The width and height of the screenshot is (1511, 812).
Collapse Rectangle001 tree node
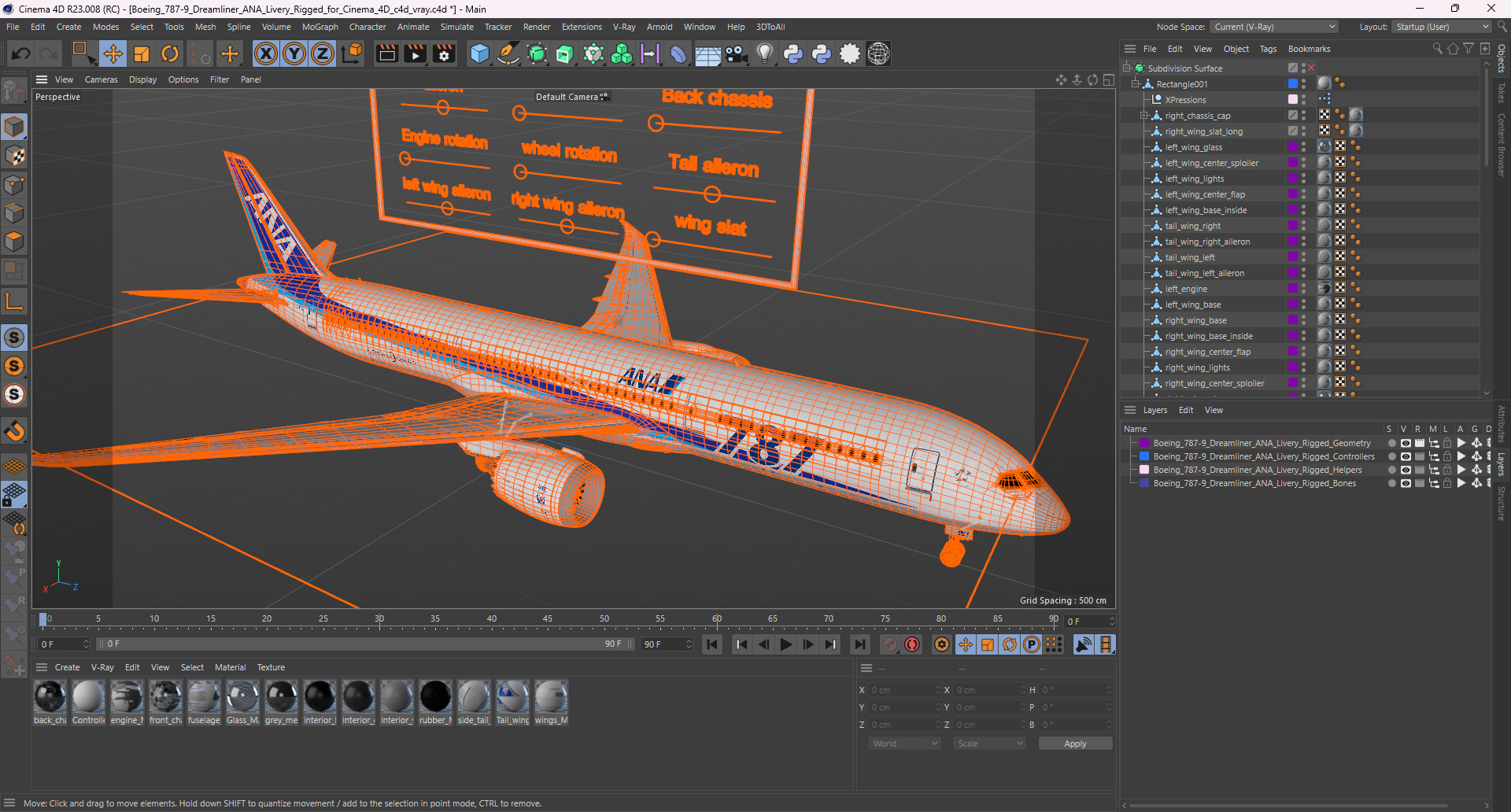[1136, 84]
